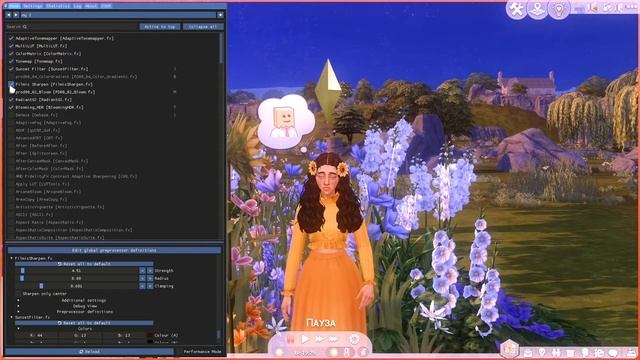This screenshot has width=640, height=360.
Task: Set game to fast-forward speed
Action: 319,339
